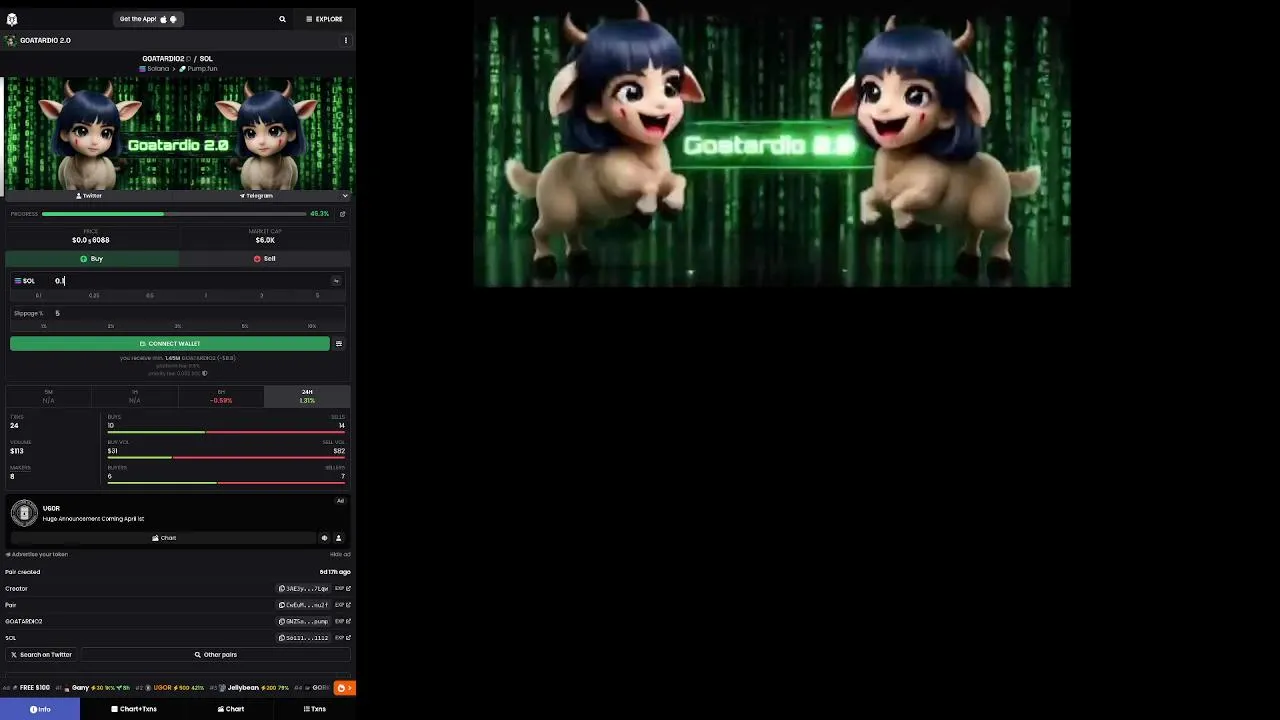Click the Get the App button
The width and height of the screenshot is (1280, 720).
pyautogui.click(x=148, y=19)
